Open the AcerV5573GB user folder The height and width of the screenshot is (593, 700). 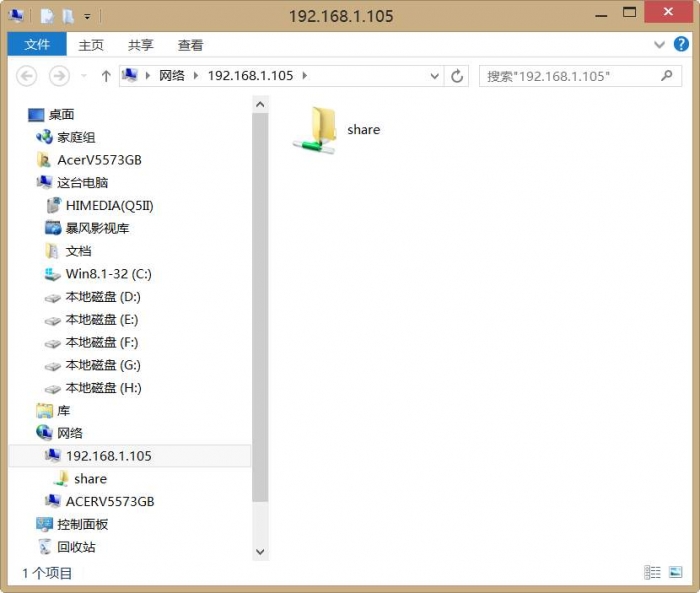pyautogui.click(x=89, y=160)
